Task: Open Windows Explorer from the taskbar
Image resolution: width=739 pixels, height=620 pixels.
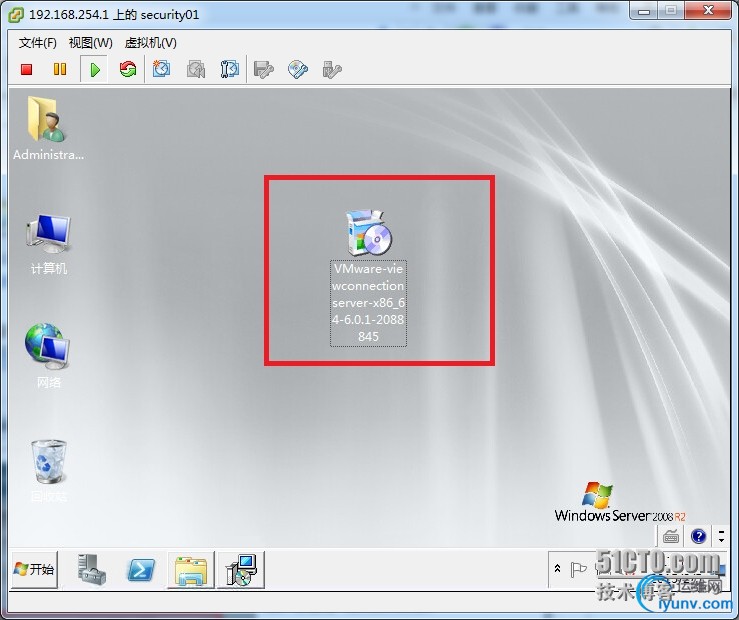Action: (x=191, y=570)
